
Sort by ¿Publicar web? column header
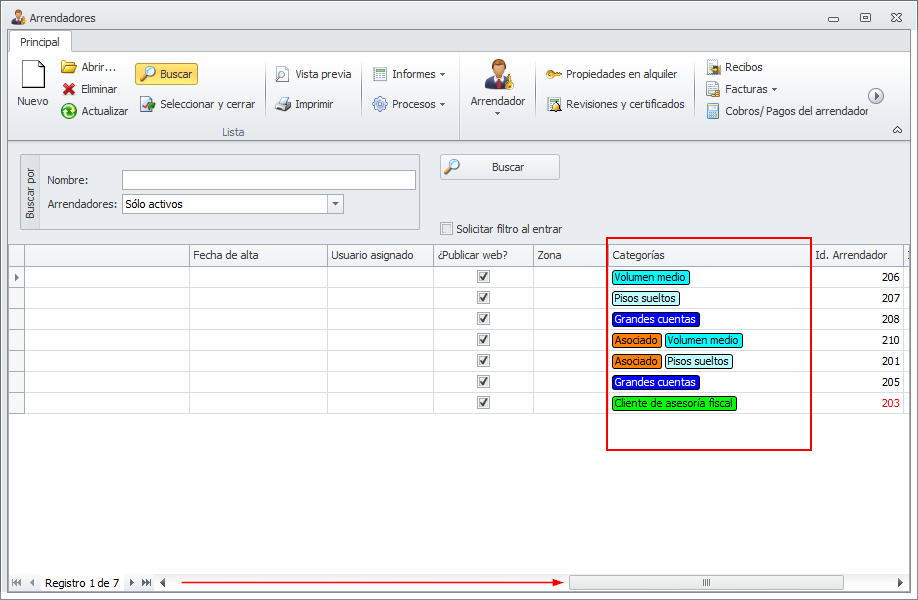click(x=484, y=255)
